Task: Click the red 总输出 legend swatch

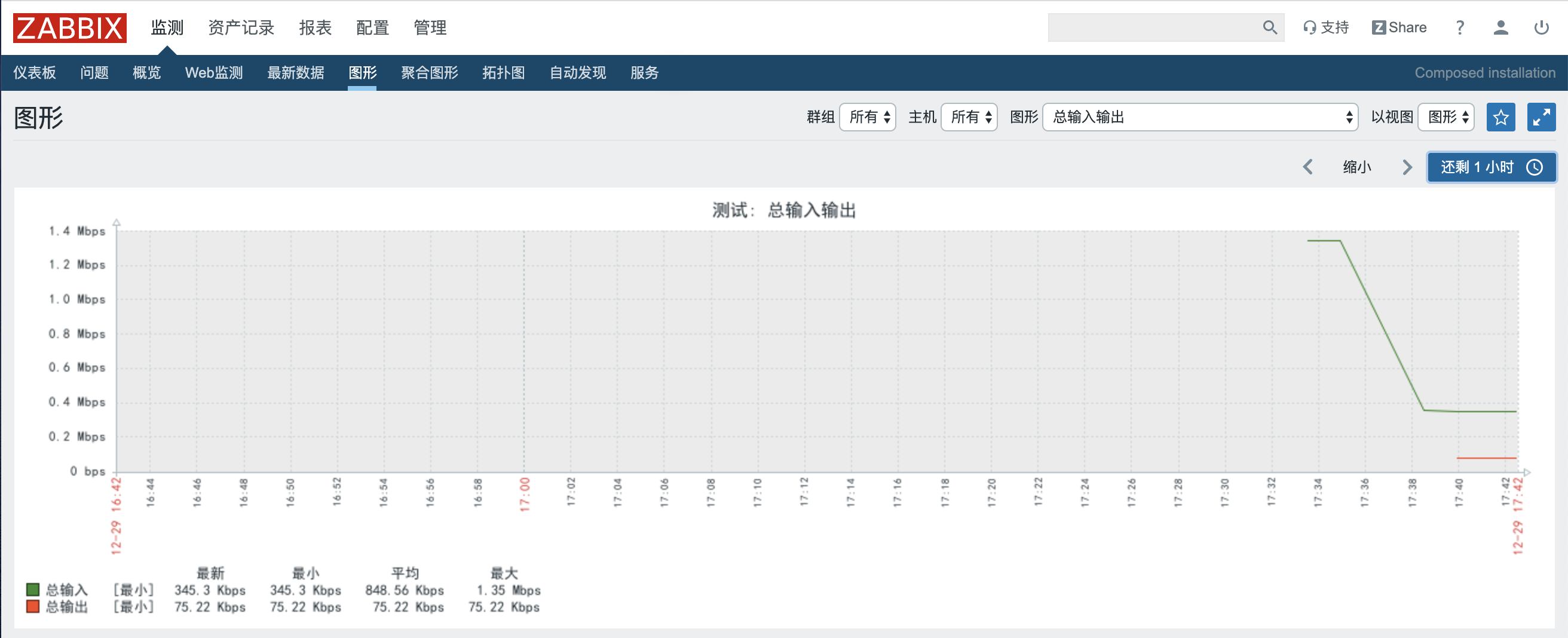Action: pyautogui.click(x=33, y=606)
